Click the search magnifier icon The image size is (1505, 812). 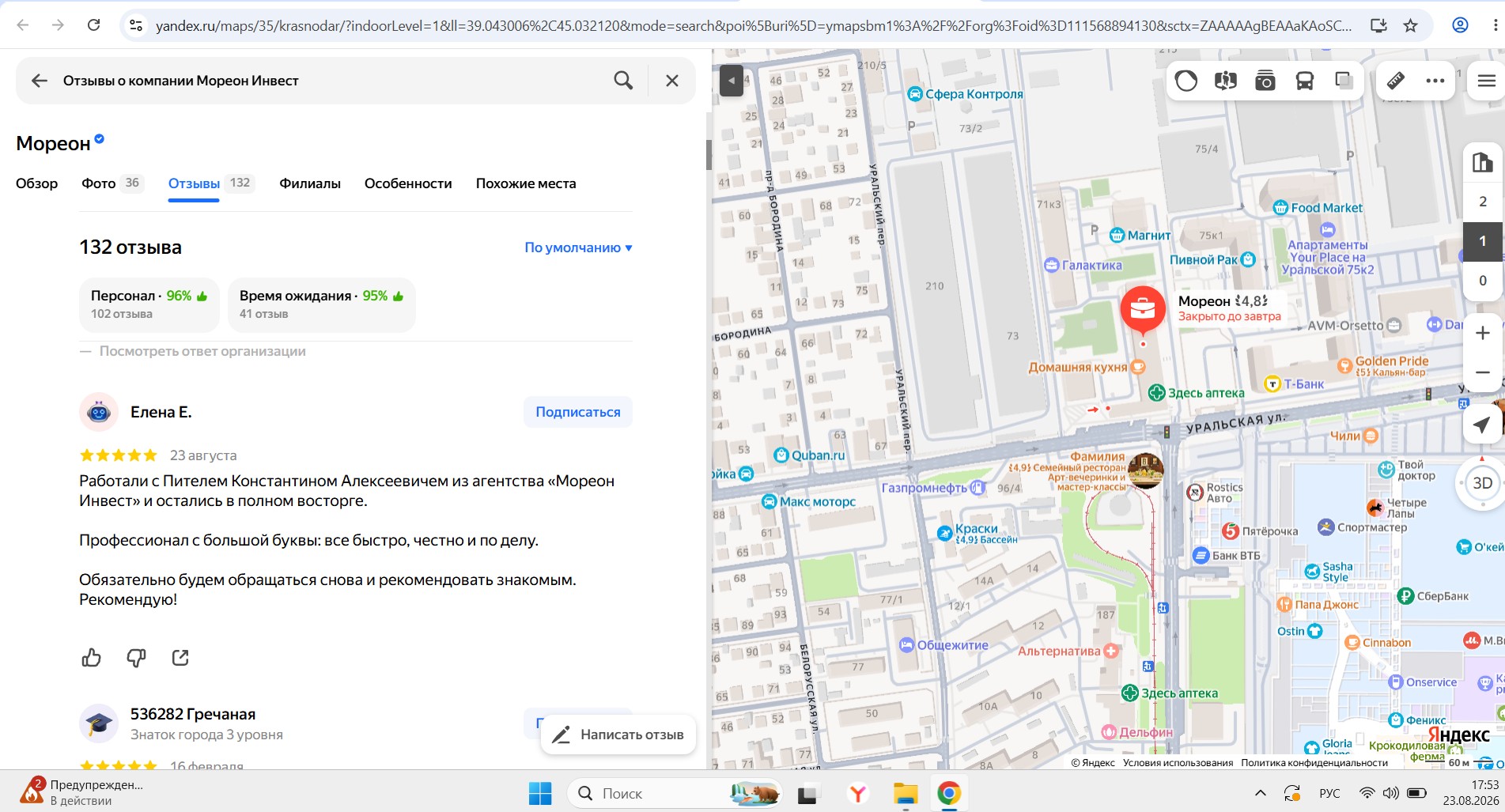tap(623, 81)
